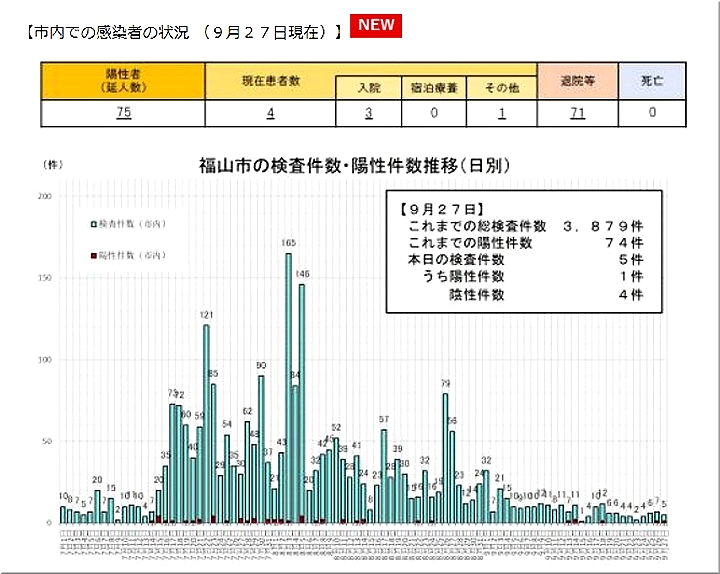This screenshot has width=720, height=574.
Task: Click the bar labeled 79
Action: tap(445, 455)
